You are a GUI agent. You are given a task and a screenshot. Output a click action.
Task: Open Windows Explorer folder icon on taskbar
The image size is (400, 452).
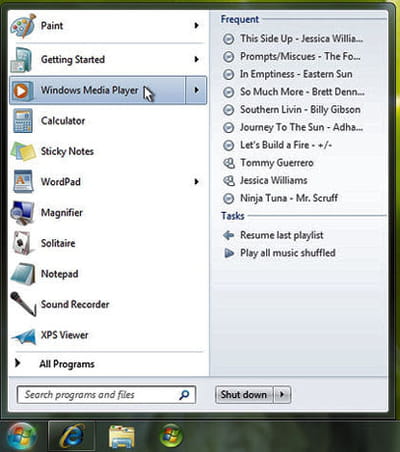[x=122, y=436]
